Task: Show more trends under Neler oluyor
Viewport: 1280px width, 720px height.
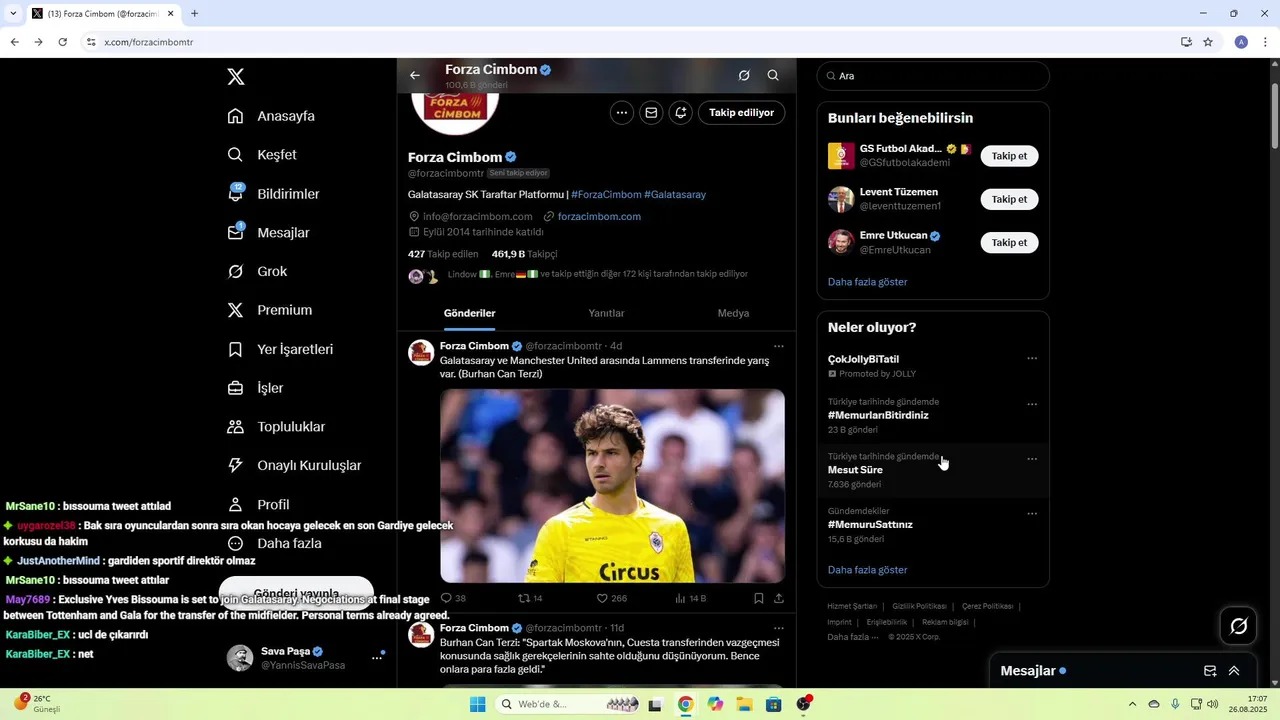Action: tap(867, 570)
